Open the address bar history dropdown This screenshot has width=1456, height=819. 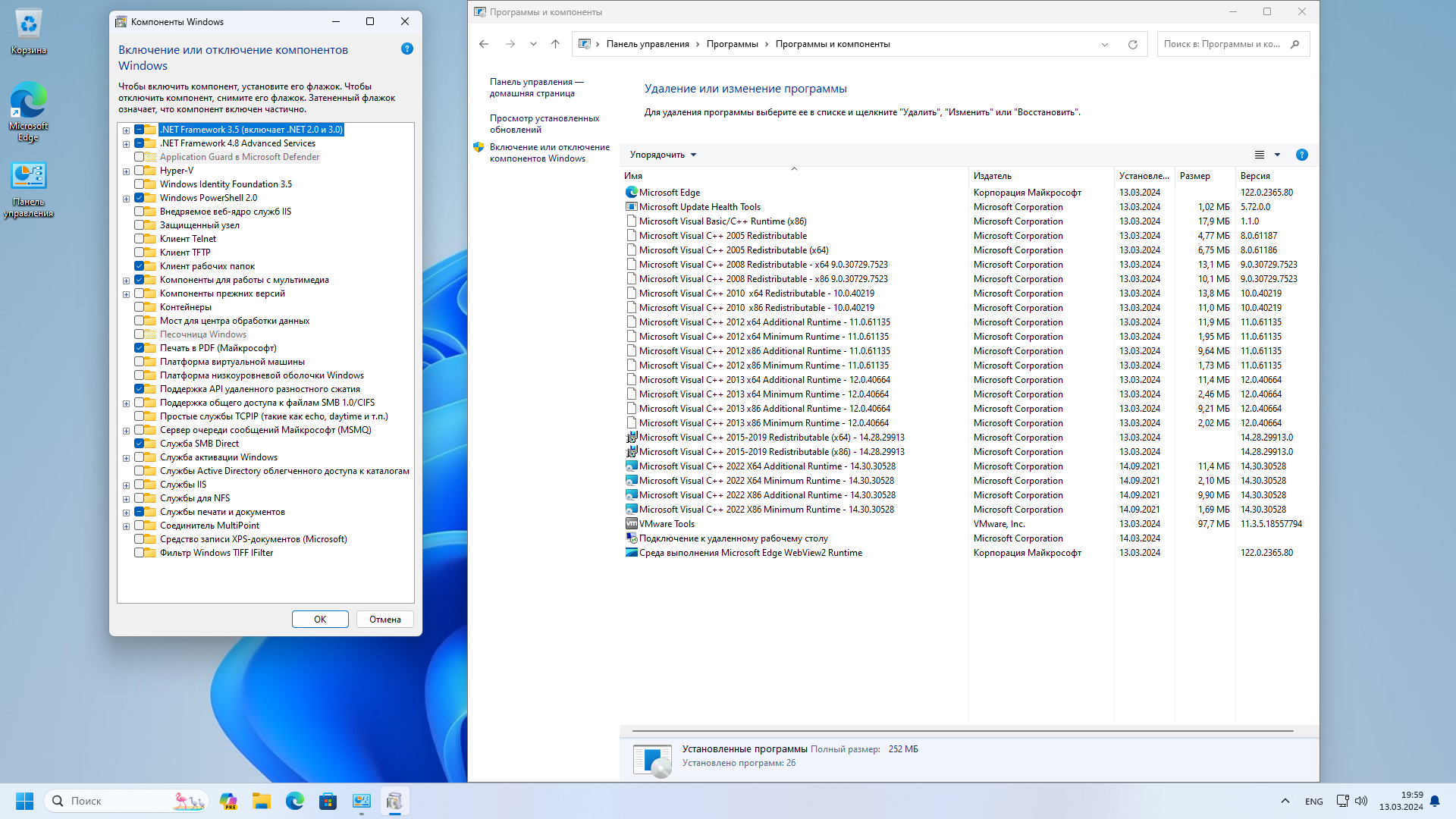pos(1105,44)
